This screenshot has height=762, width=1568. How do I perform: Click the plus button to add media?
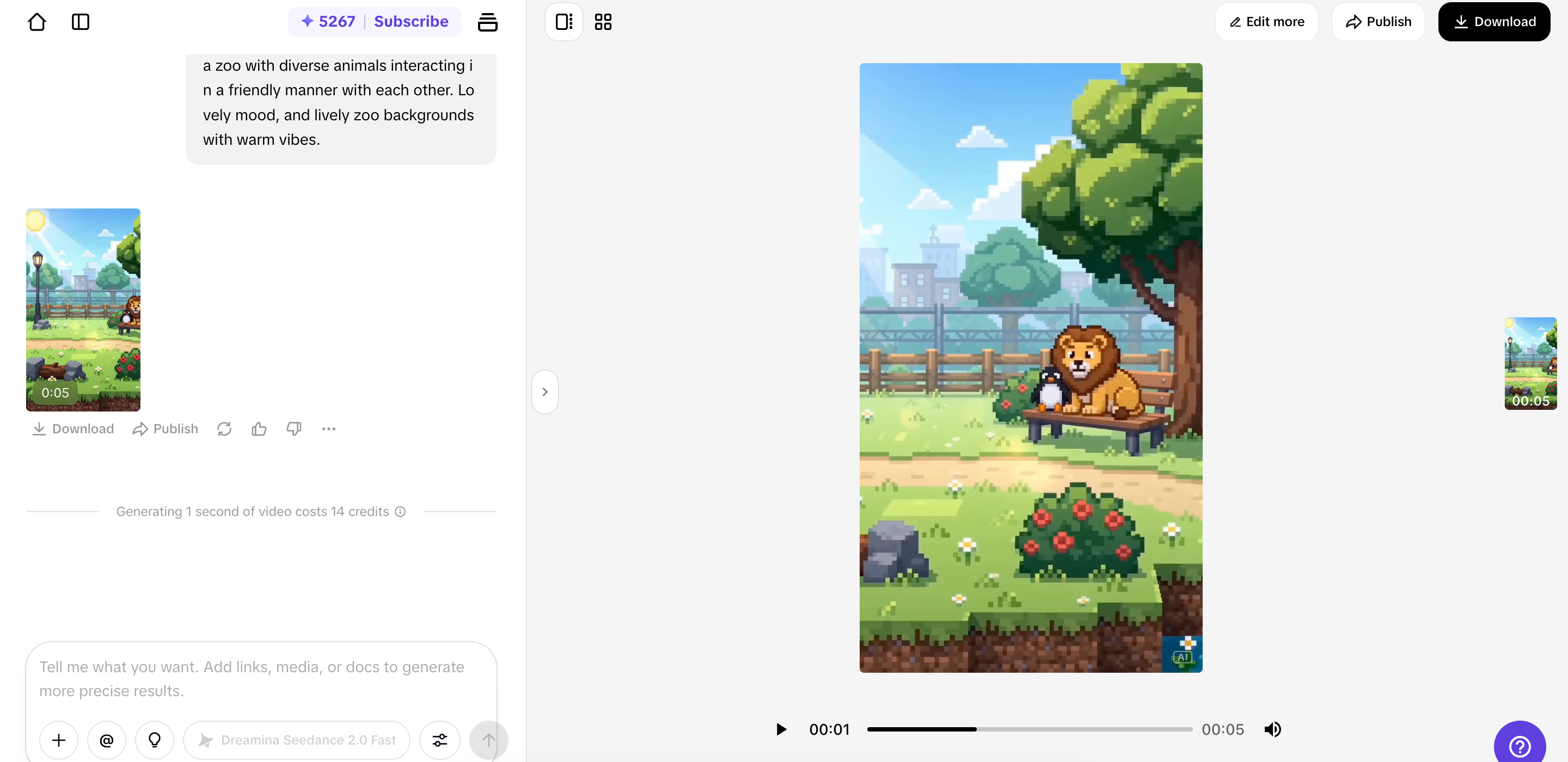[x=59, y=740]
